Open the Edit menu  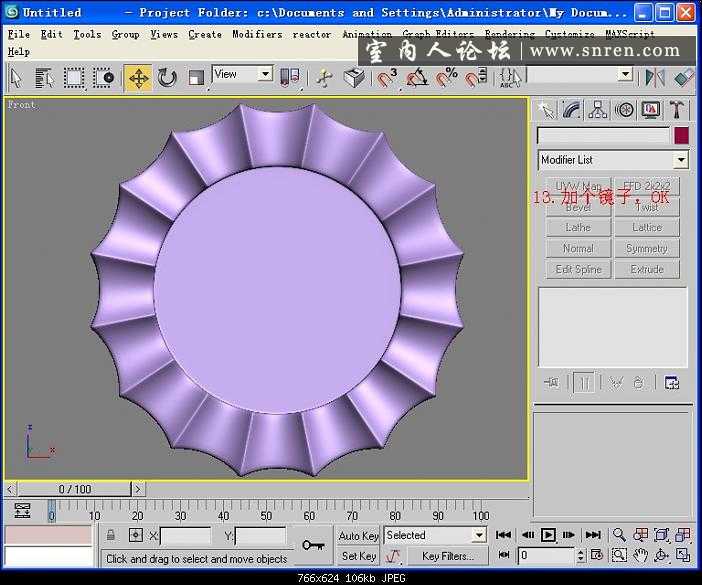(51, 34)
